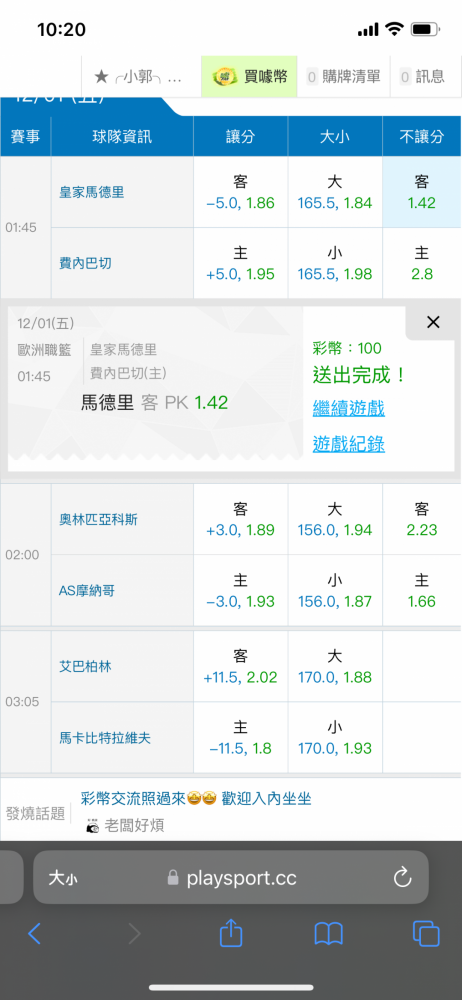Open 皇家馬德里 team info
Image resolution: width=462 pixels, height=1000 pixels.
click(x=92, y=192)
